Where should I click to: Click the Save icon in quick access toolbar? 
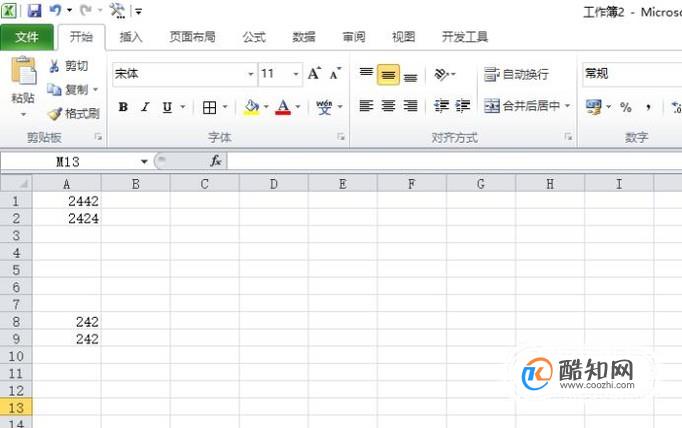pyautogui.click(x=34, y=10)
